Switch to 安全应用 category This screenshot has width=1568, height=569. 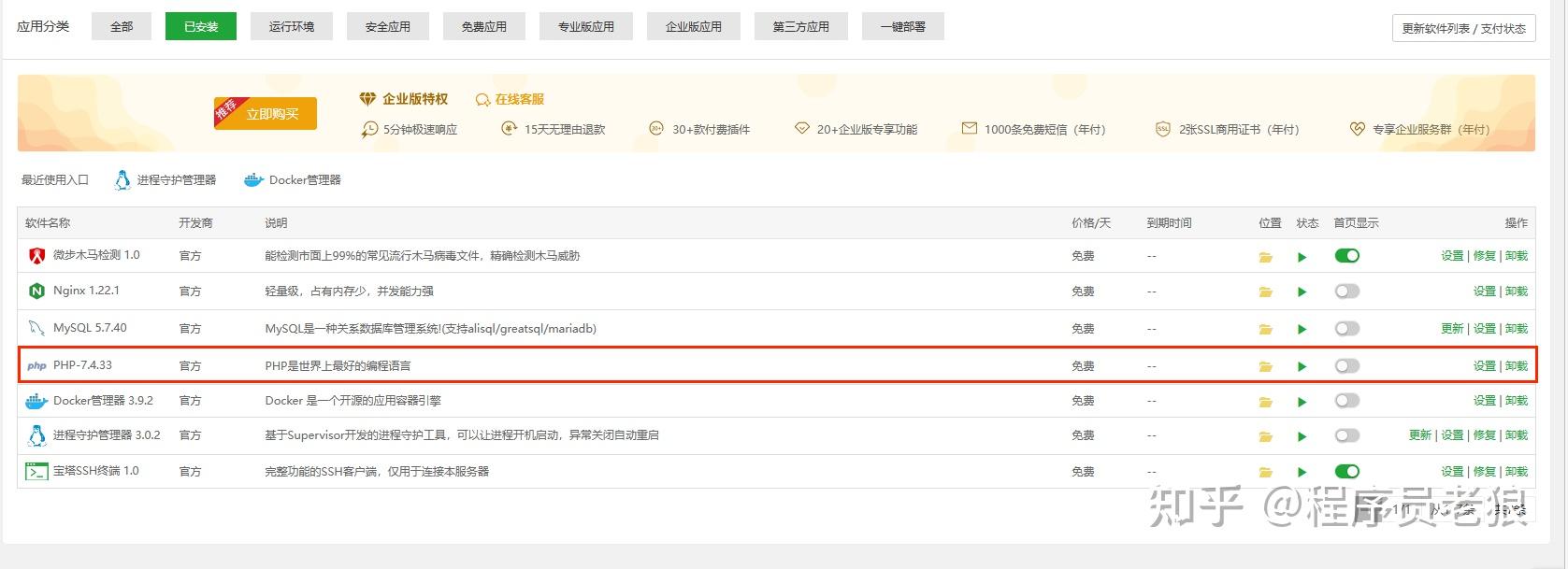pyautogui.click(x=388, y=26)
